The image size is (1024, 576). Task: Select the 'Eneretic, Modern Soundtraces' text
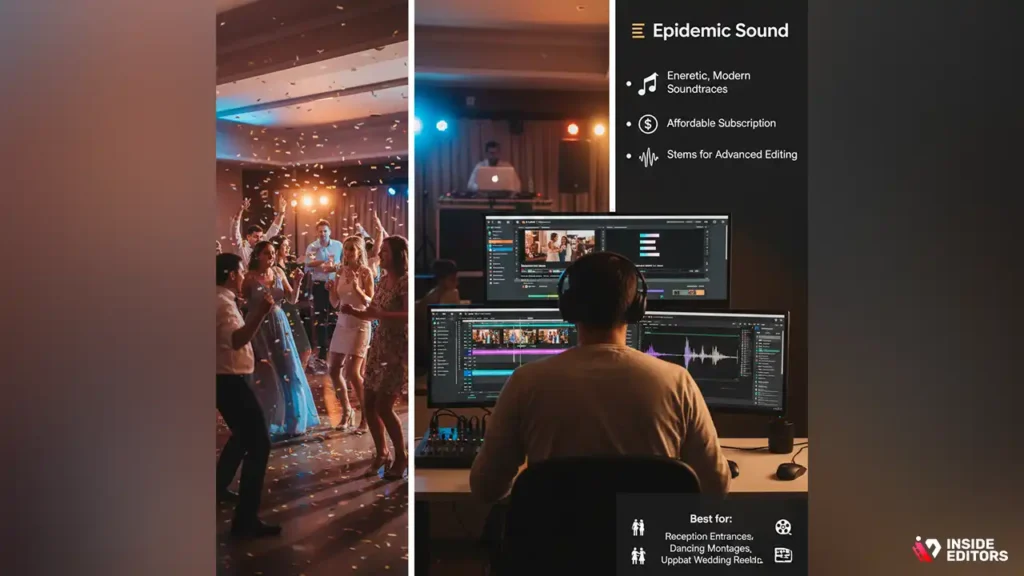coord(709,82)
